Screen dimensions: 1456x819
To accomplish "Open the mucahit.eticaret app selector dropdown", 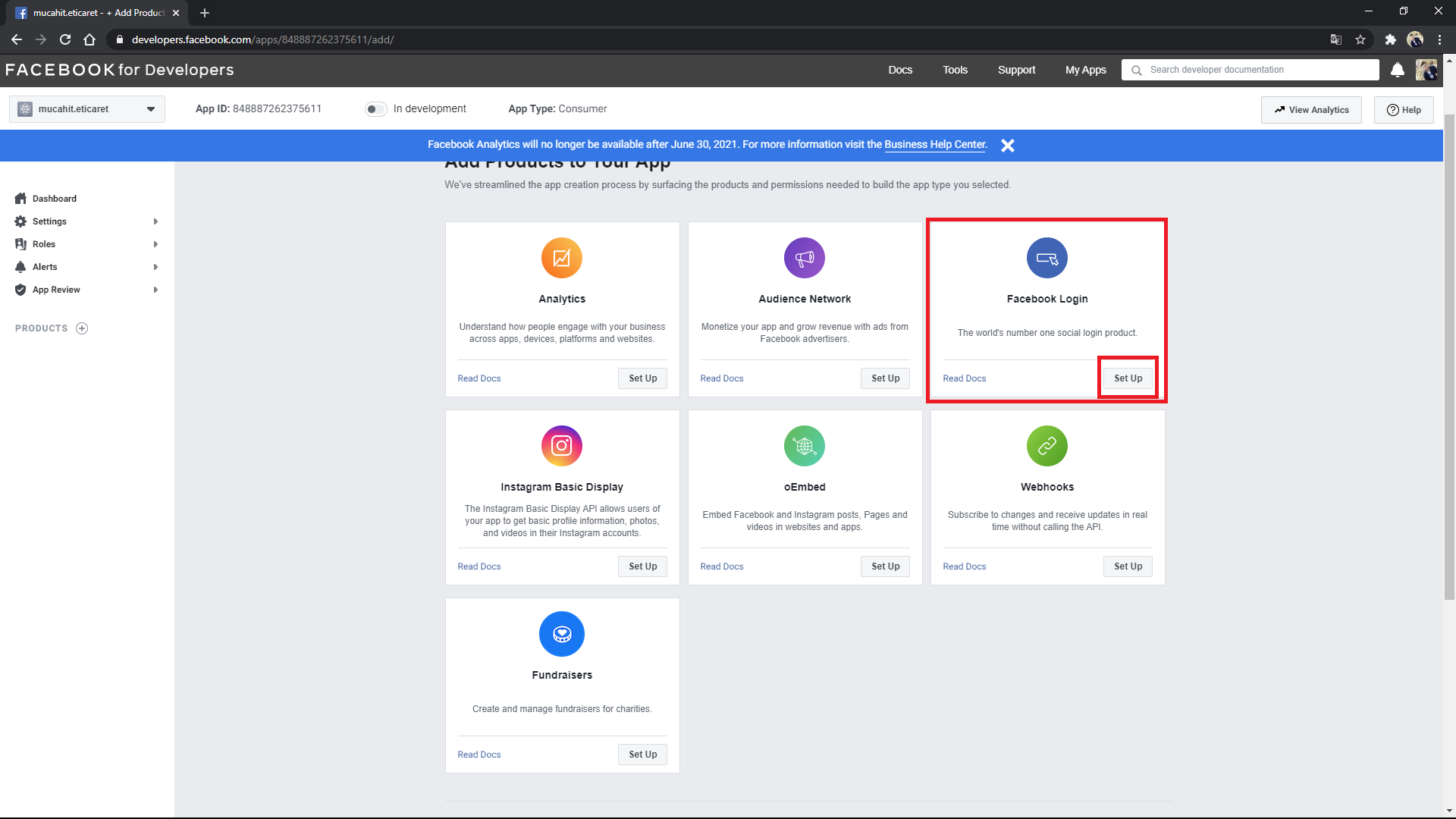I will click(87, 109).
